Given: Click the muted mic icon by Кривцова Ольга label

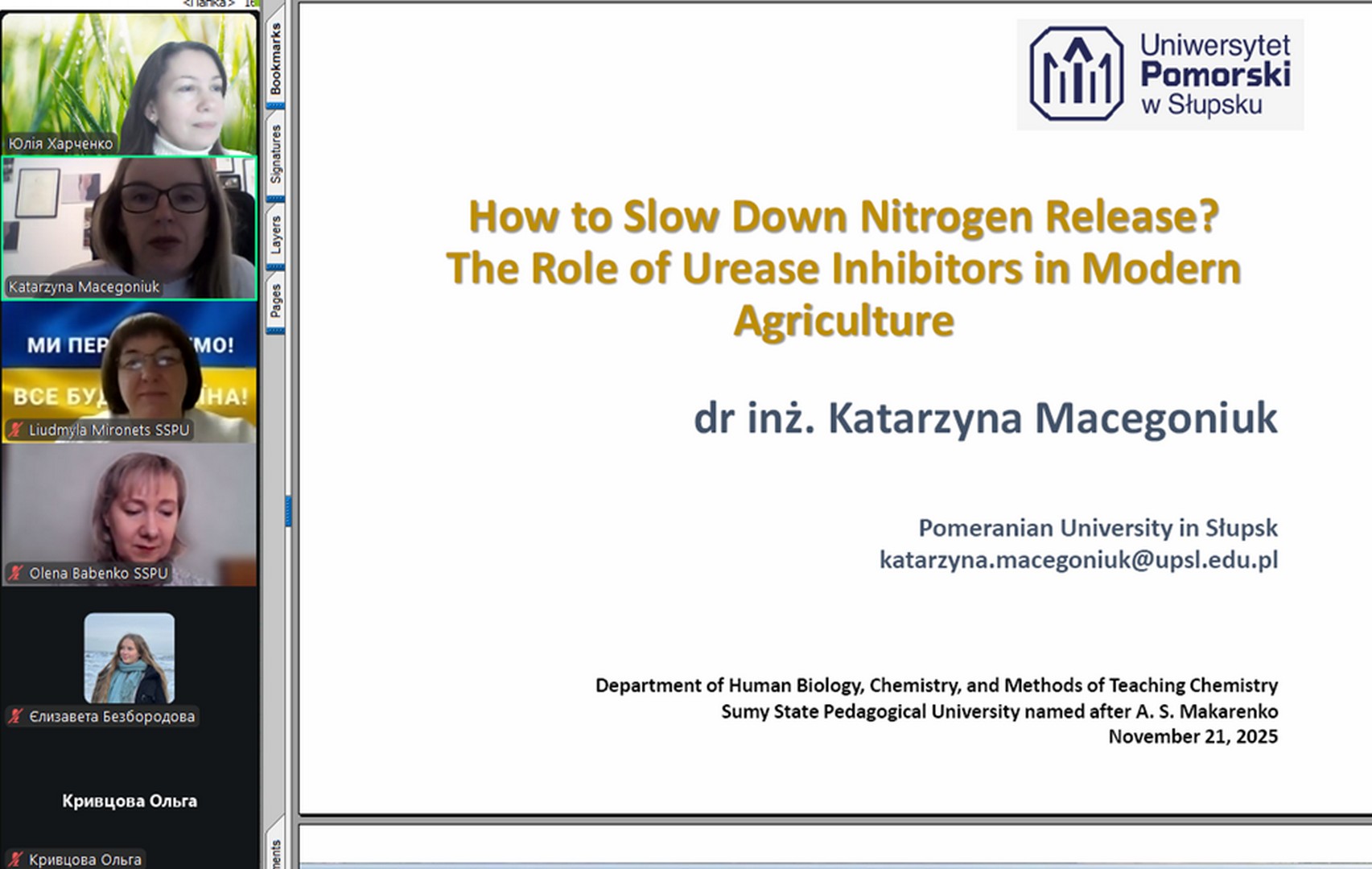Looking at the screenshot, I should (x=15, y=859).
